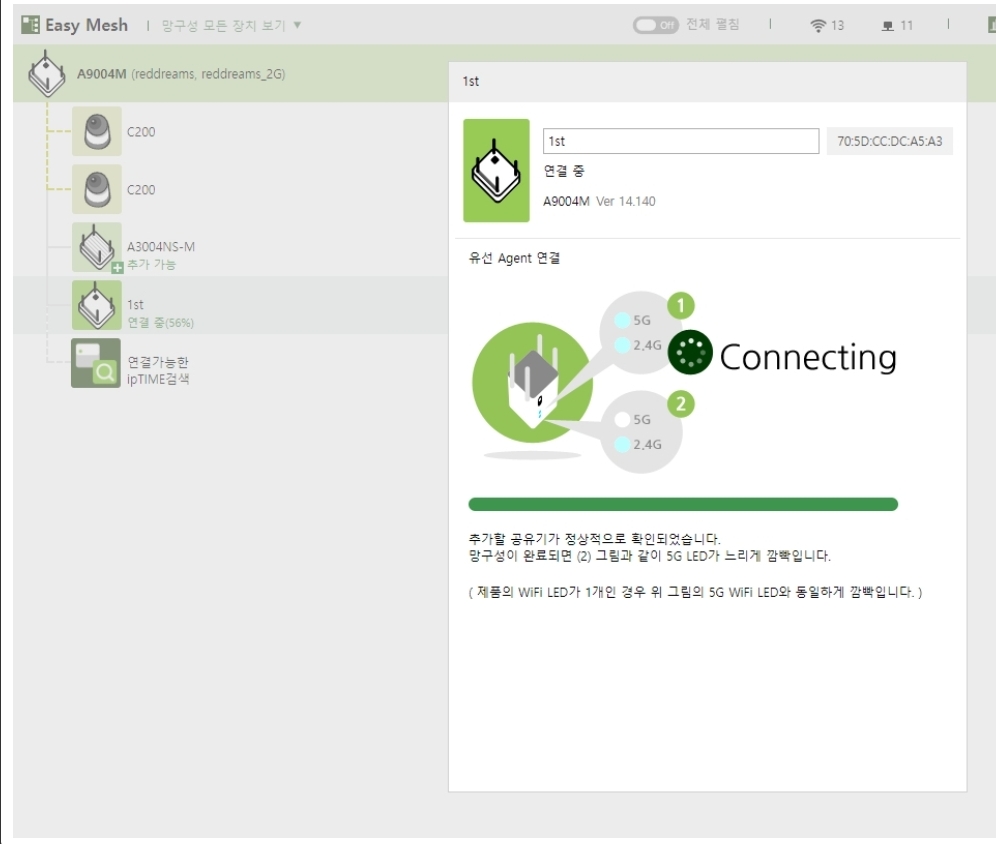This screenshot has height=844, width=996.
Task: Click the A3004NS-M addable status link
Action: [151, 264]
